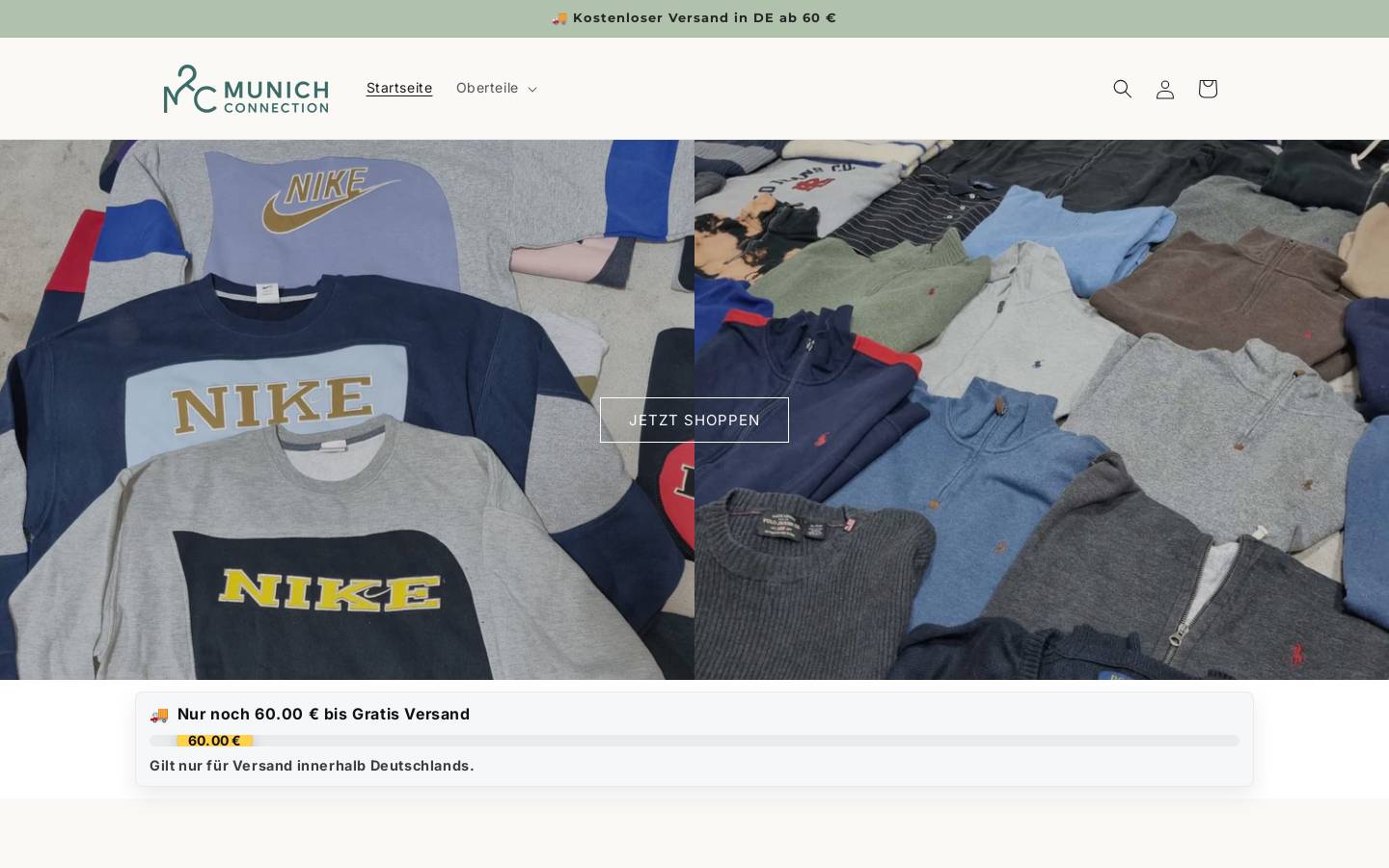Click 'Gilt nur für Versand innerhalb Deutschlands.'

[x=312, y=766]
